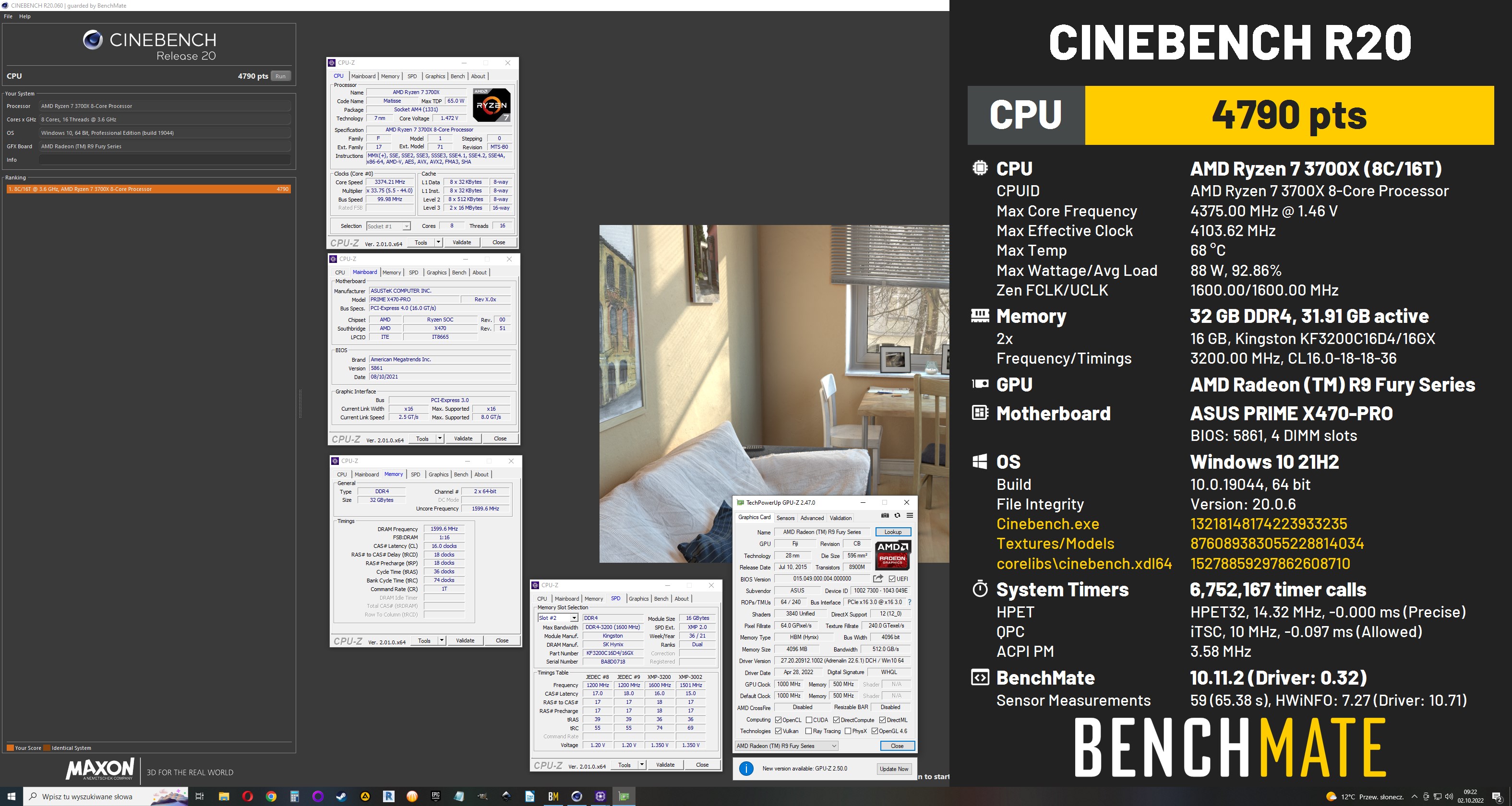This screenshot has height=806, width=1512.
Task: Expand Tools arrow in CPU-Z Memory window
Action: (442, 640)
